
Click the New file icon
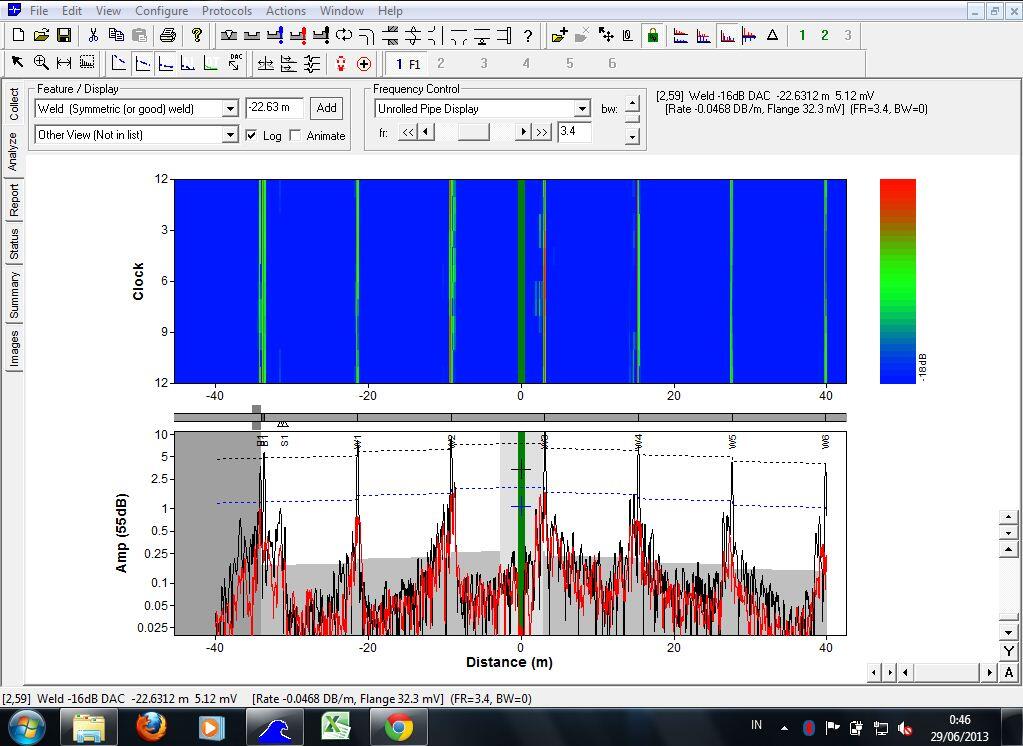pos(18,35)
